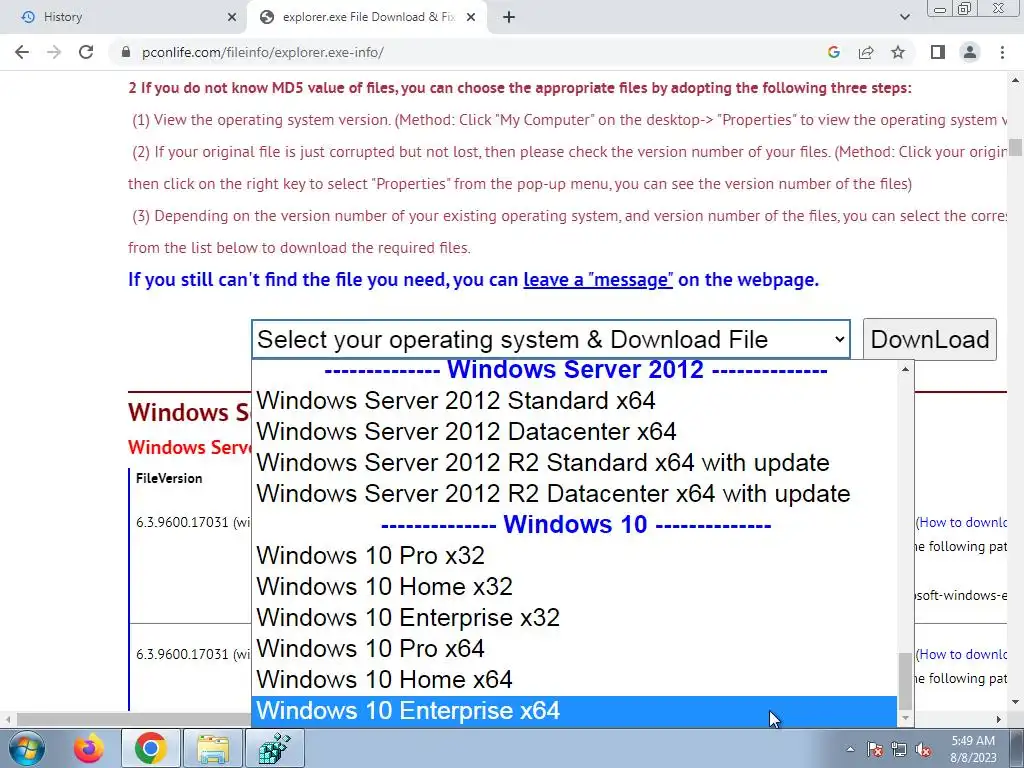Select Windows 10 Pro x32 option
This screenshot has height=768, width=1024.
[574, 555]
